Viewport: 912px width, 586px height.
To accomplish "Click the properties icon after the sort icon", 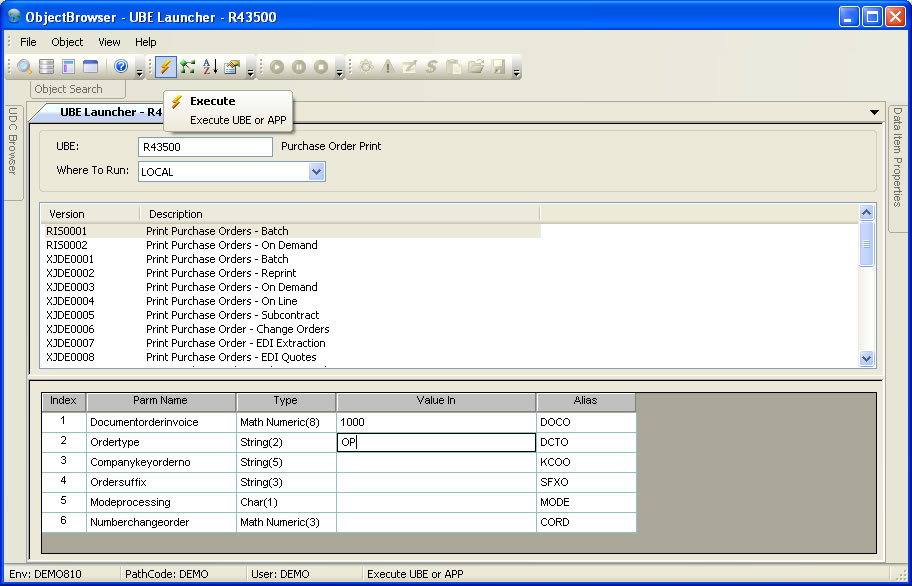I will 232,67.
